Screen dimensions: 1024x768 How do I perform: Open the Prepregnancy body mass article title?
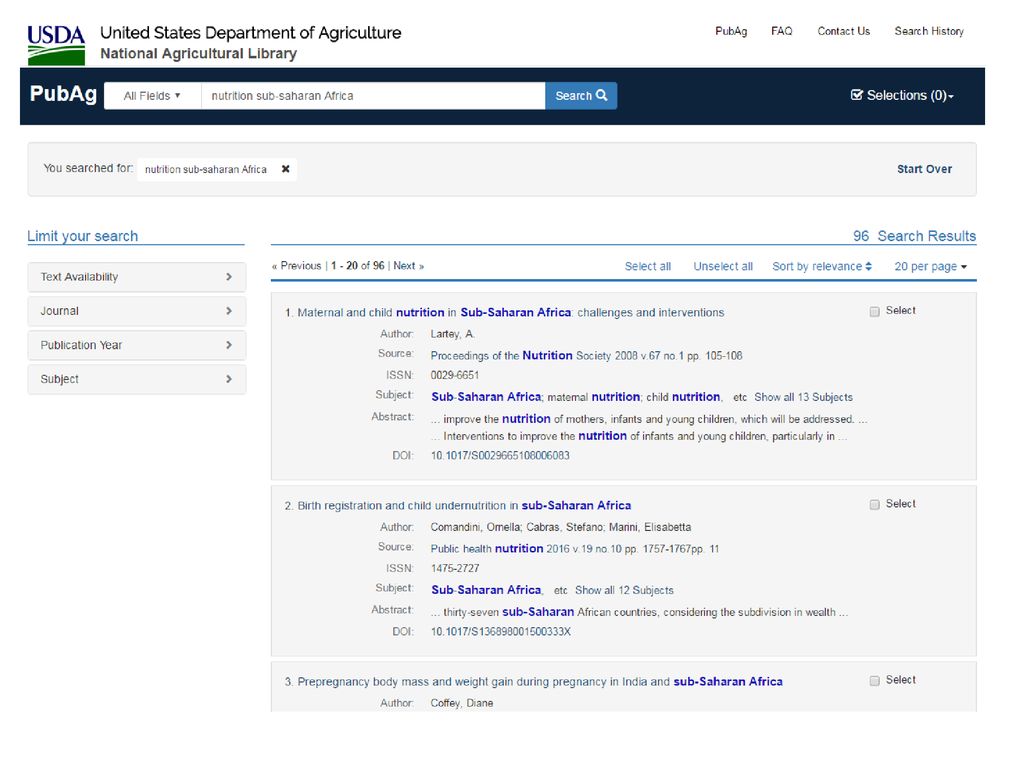[540, 682]
